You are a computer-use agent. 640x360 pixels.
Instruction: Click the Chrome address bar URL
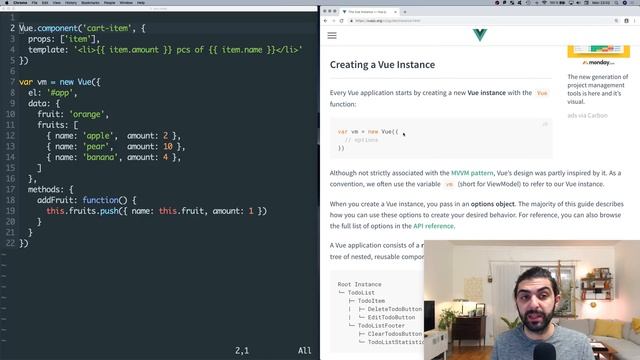(x=387, y=21)
